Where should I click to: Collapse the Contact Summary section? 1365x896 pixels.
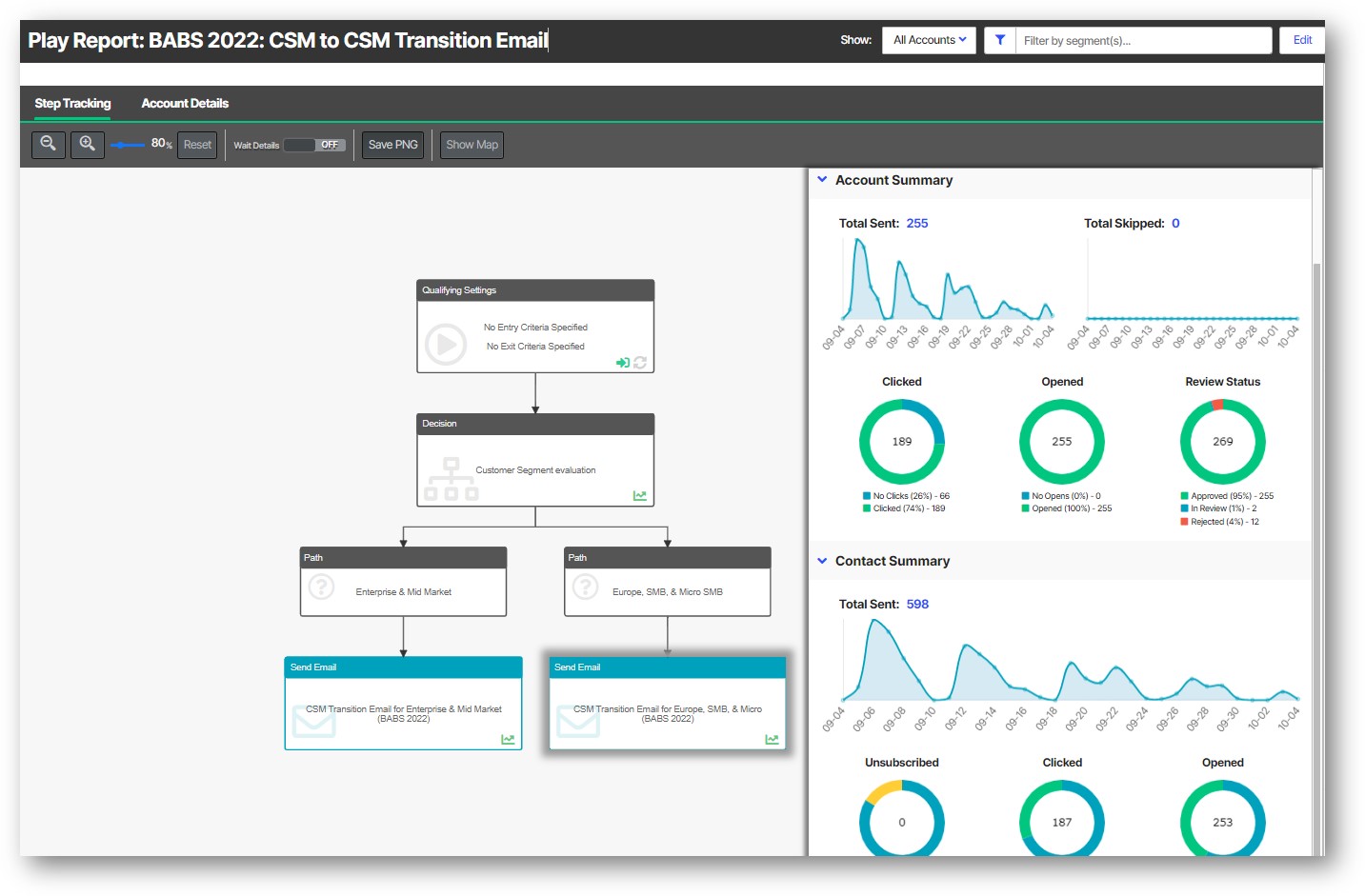pos(822,561)
